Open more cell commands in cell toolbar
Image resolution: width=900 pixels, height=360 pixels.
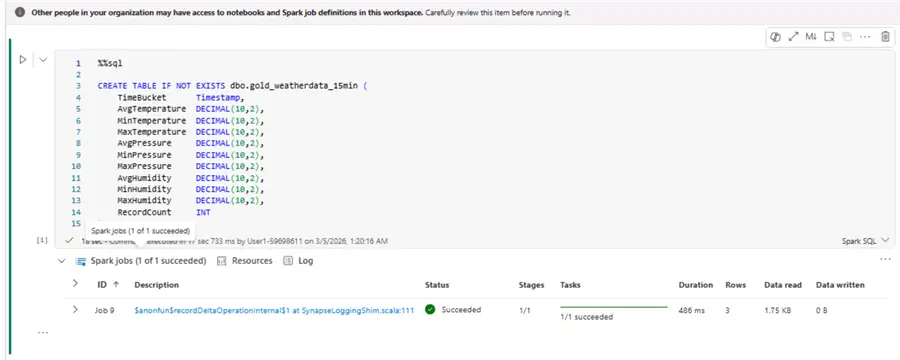click(x=865, y=37)
